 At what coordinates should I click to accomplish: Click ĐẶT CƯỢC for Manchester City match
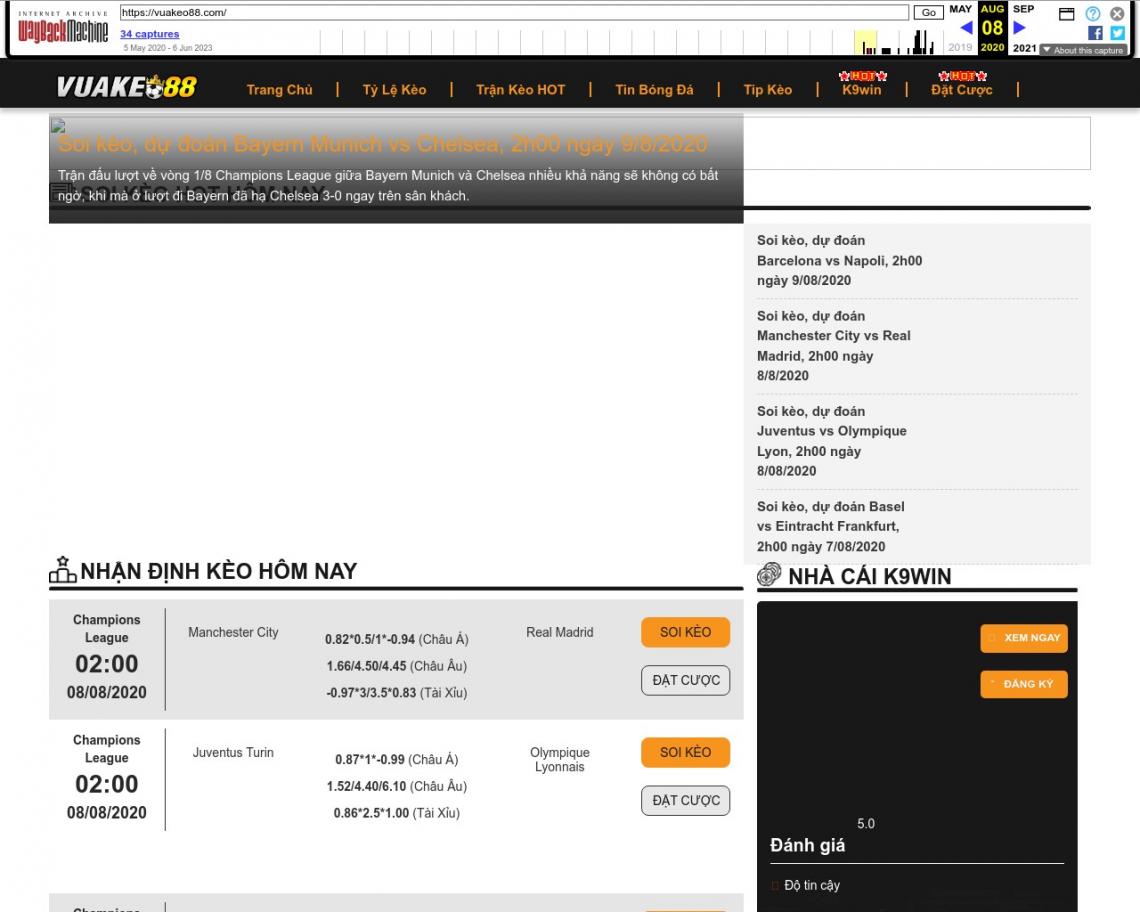pos(686,680)
